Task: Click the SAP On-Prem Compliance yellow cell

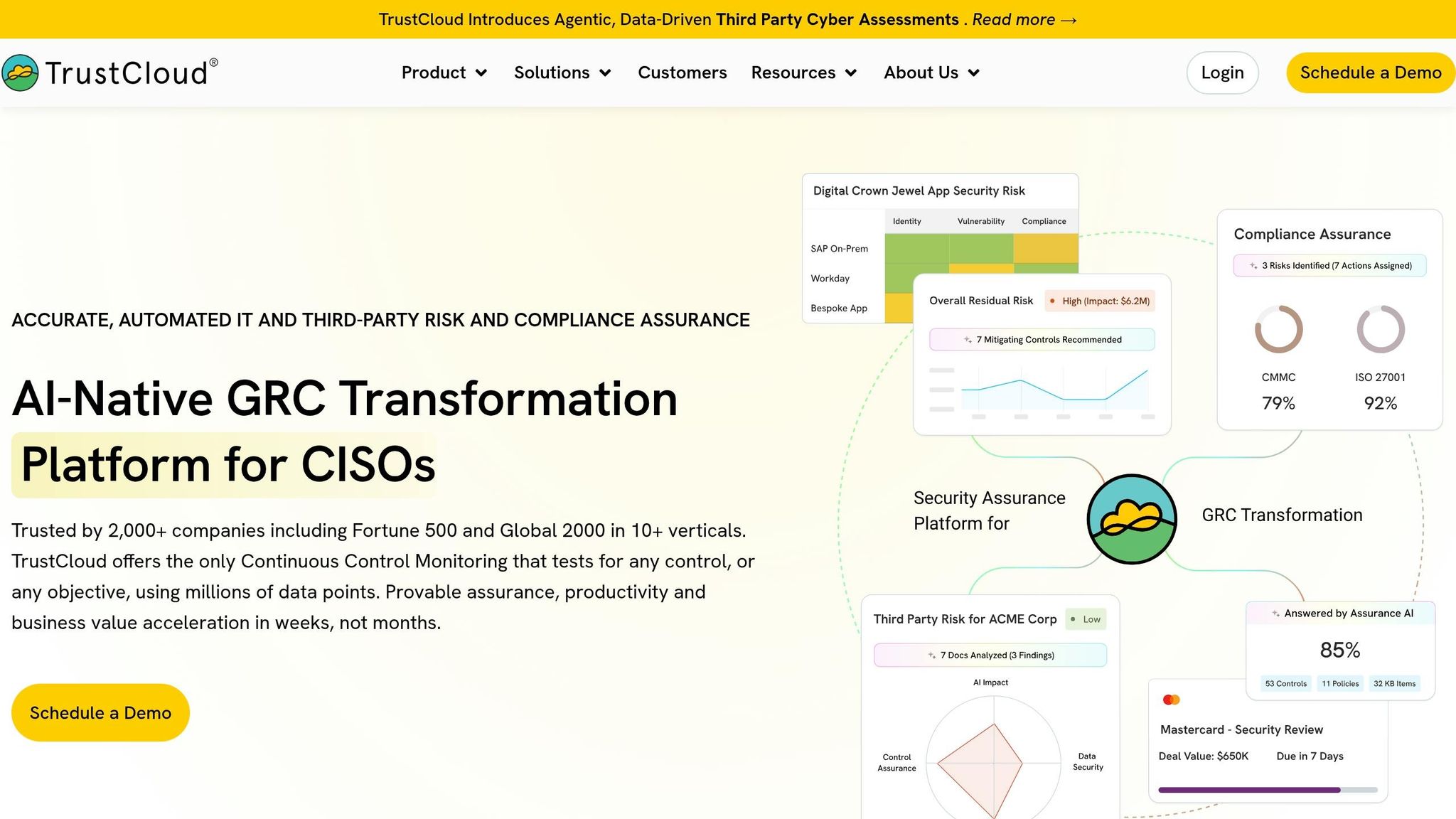Action: click(x=1046, y=249)
